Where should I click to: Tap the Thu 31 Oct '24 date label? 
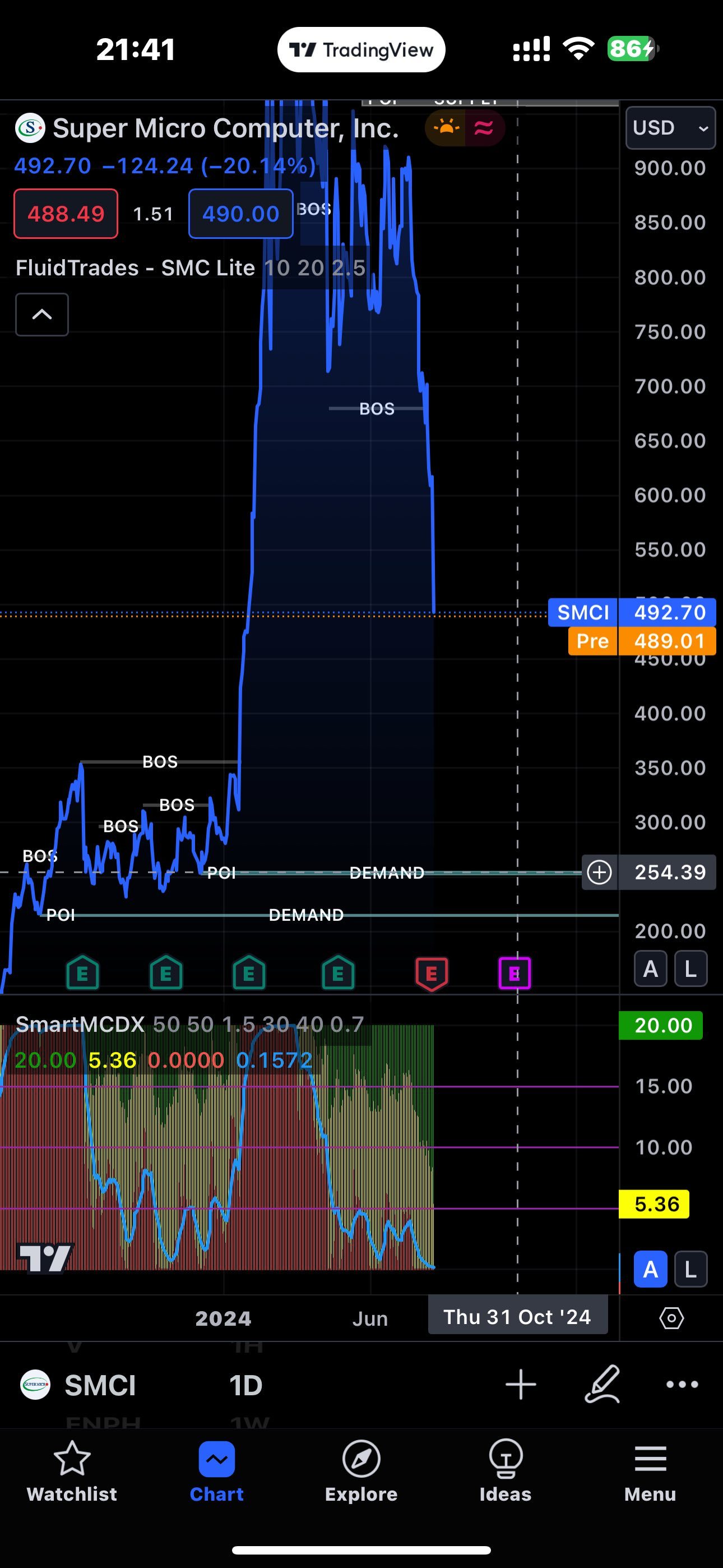point(518,1317)
